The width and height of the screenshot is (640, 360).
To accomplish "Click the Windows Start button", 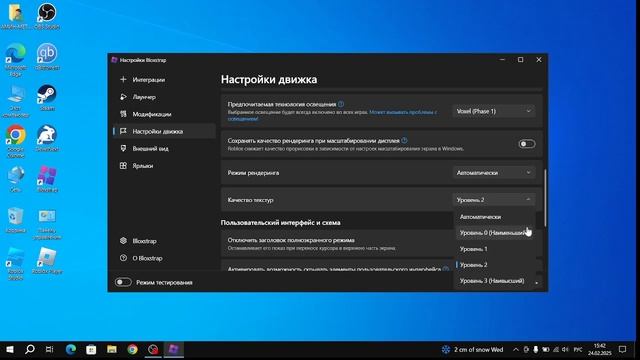I will tap(10, 349).
